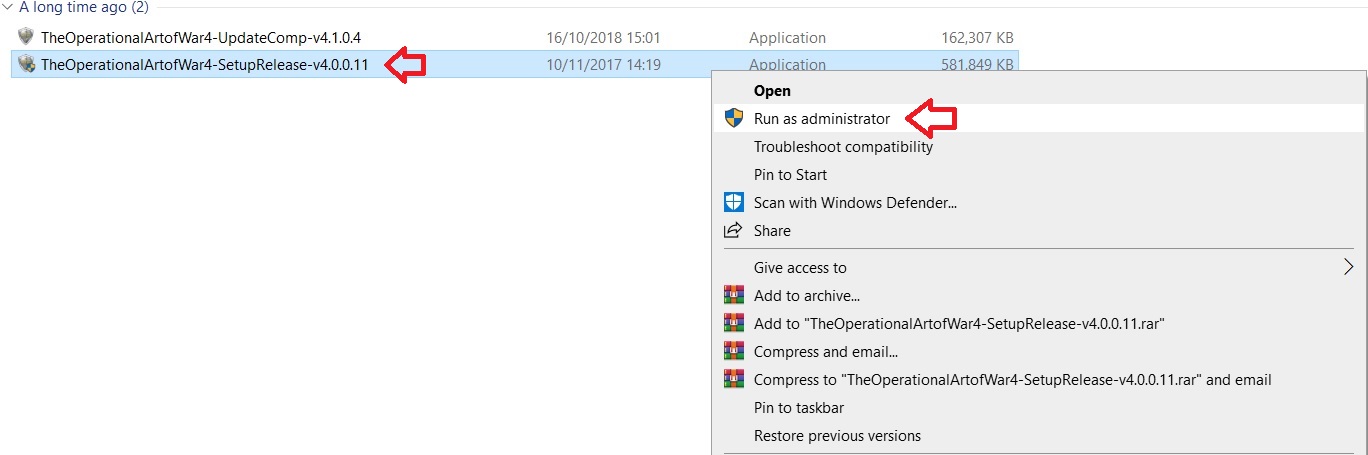Click the Windows Defender shield icon
The height and width of the screenshot is (455, 1368).
click(734, 202)
